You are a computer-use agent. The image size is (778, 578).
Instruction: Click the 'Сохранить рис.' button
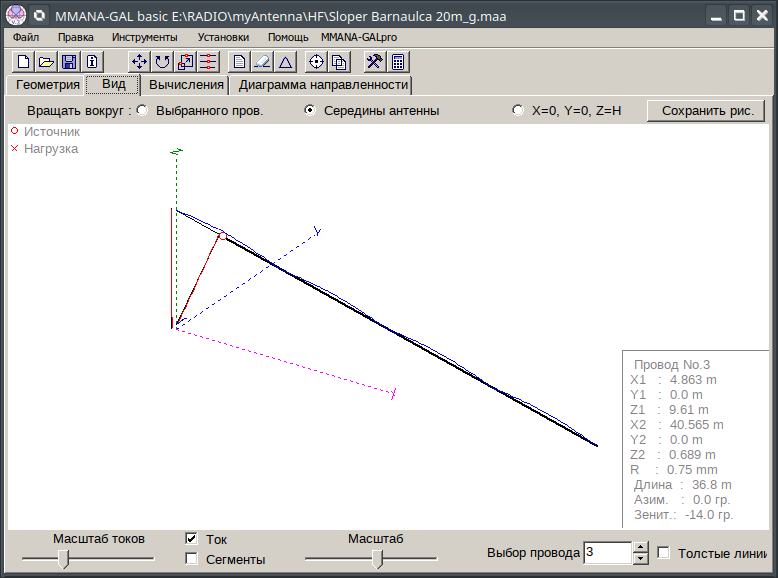pyautogui.click(x=707, y=111)
